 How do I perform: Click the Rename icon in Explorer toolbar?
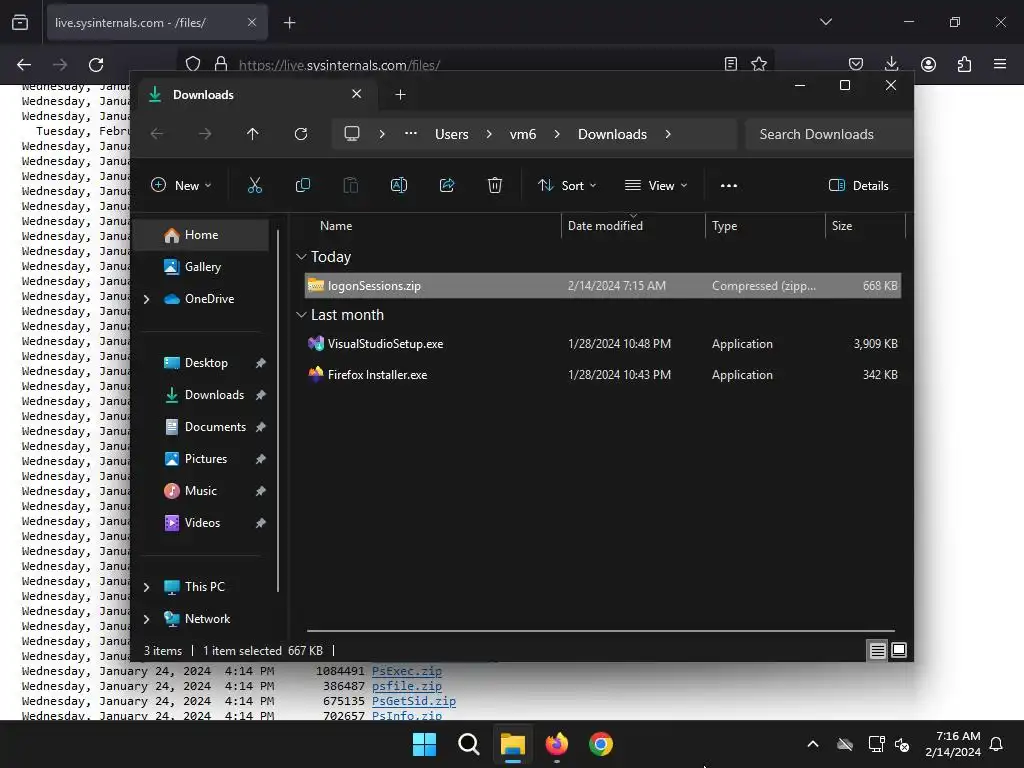[x=398, y=185]
